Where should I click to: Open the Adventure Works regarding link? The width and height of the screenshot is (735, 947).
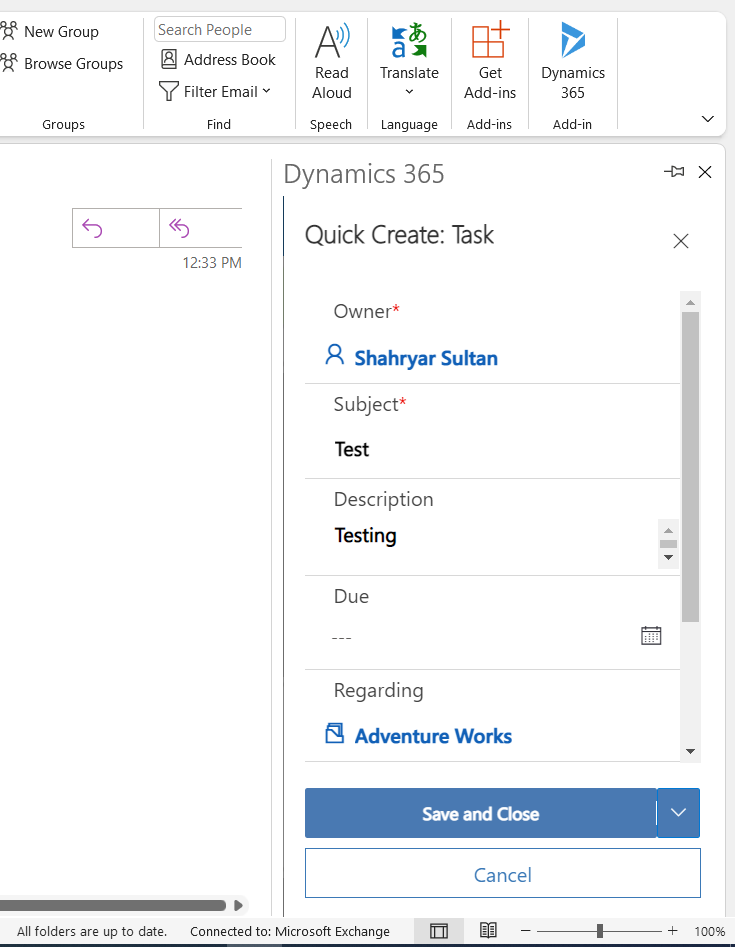coord(433,736)
